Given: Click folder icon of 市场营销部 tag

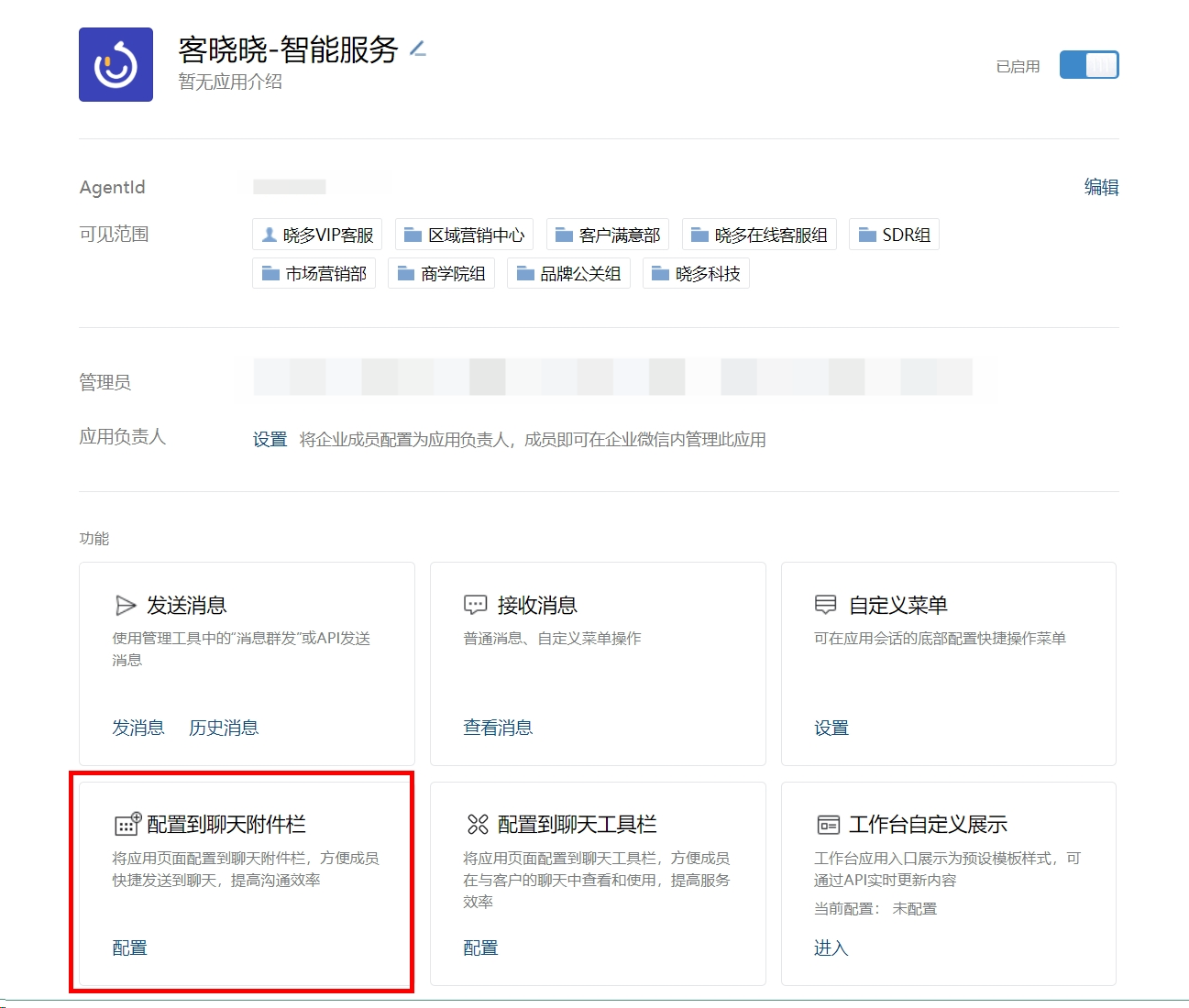Looking at the screenshot, I should (x=270, y=273).
